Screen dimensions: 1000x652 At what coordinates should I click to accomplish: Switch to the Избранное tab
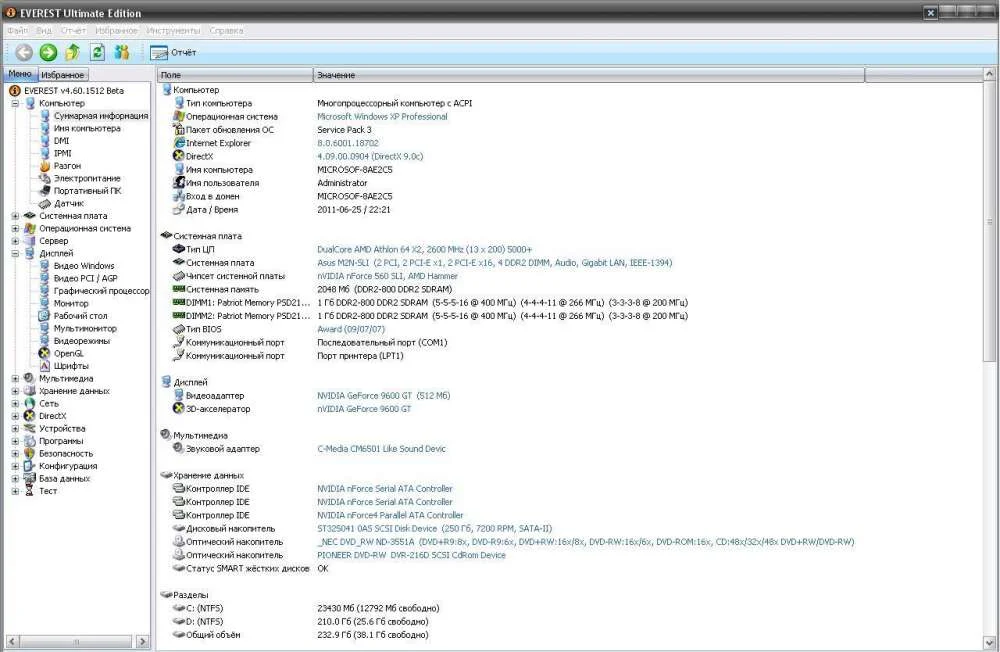tap(64, 75)
